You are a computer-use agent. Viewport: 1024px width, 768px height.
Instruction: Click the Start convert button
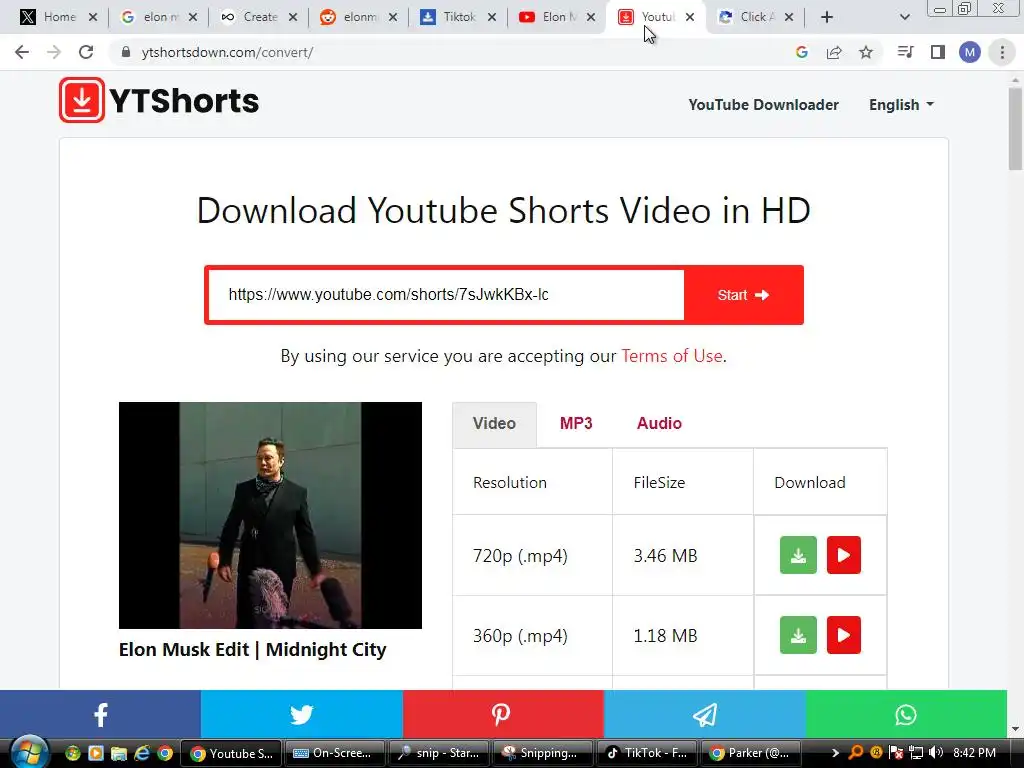point(743,295)
